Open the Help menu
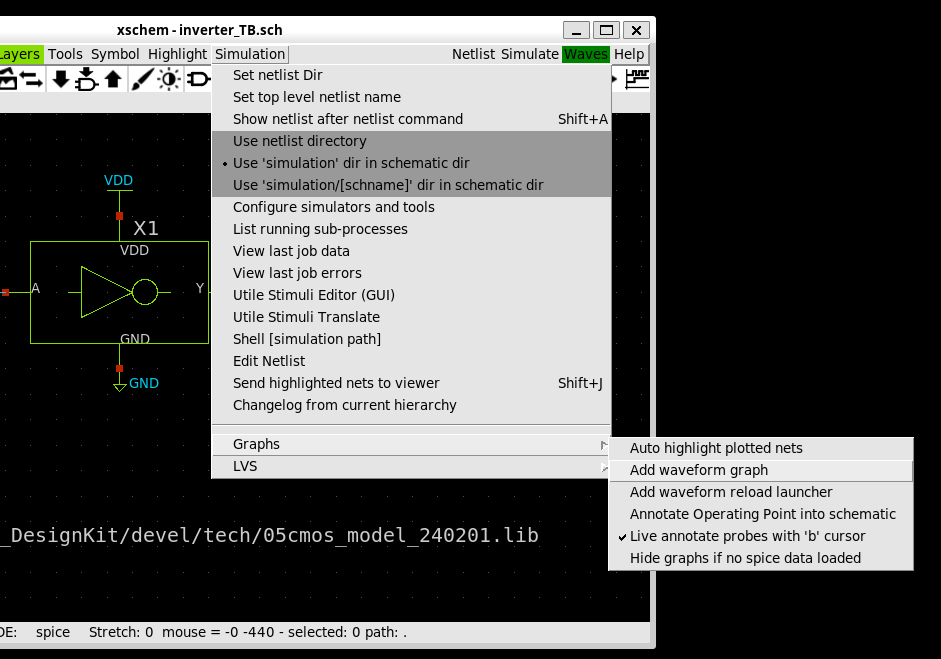The image size is (941, 659). point(629,54)
